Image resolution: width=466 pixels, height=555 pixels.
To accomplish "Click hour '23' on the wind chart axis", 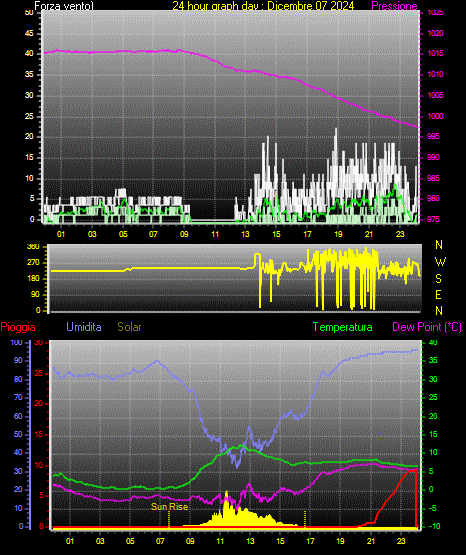I will point(400,234).
